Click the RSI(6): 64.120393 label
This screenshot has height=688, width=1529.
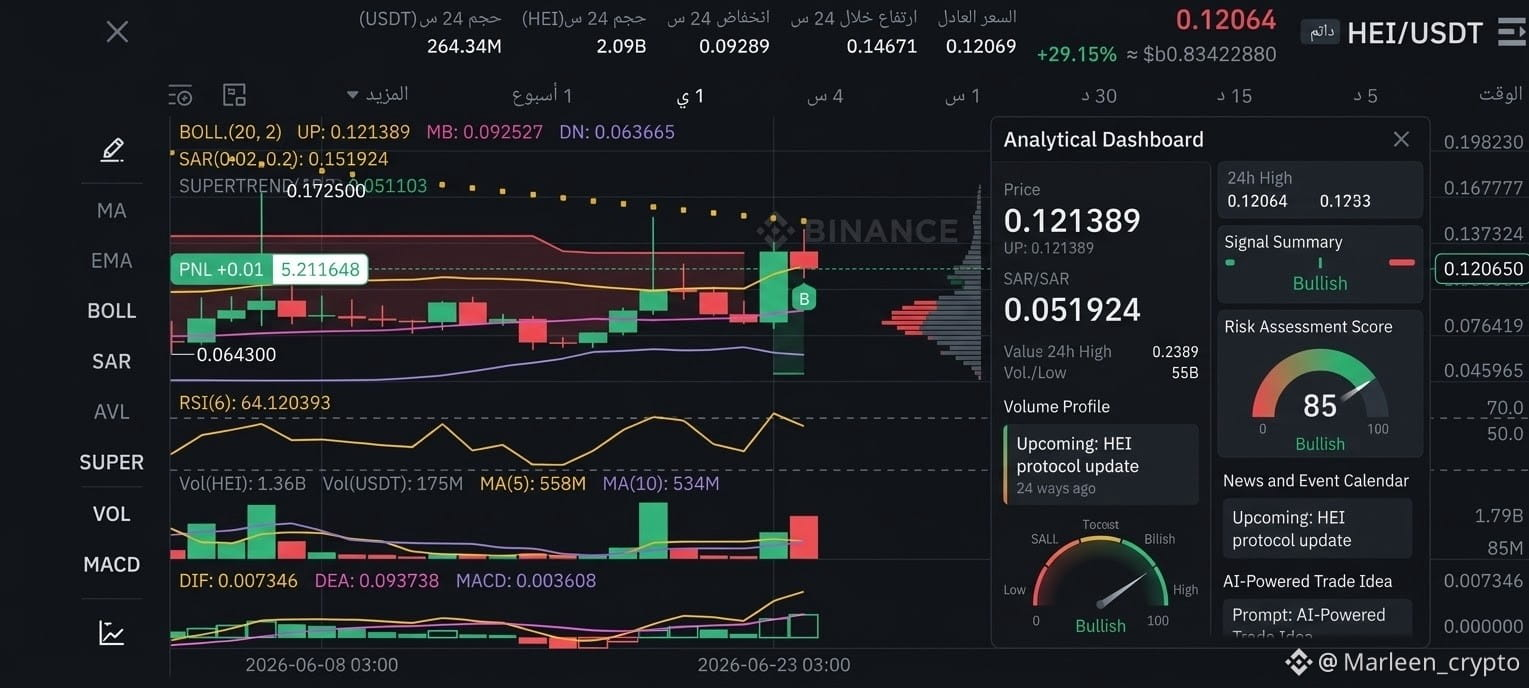255,403
